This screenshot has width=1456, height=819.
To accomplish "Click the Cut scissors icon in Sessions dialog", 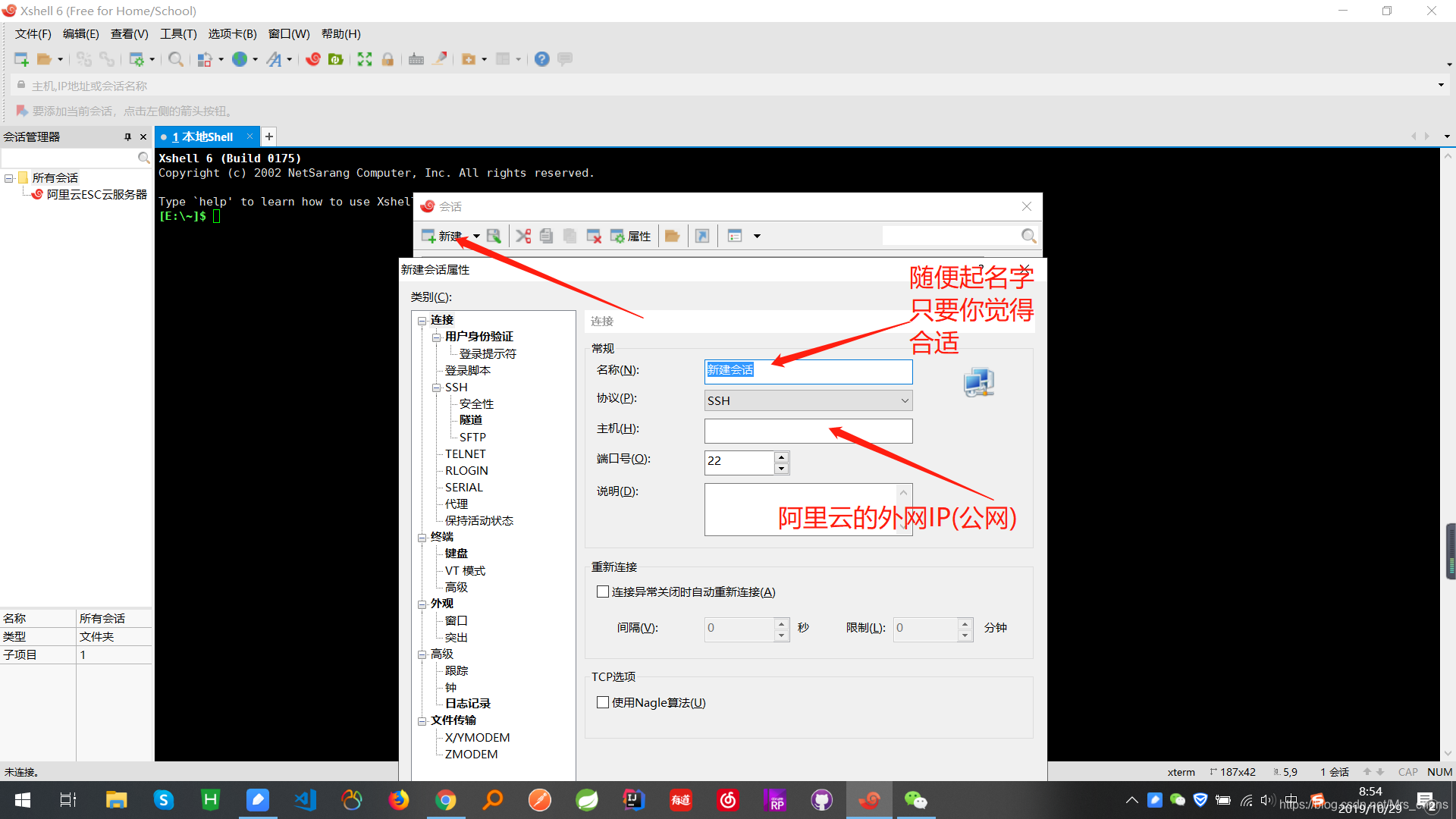I will pos(523,236).
